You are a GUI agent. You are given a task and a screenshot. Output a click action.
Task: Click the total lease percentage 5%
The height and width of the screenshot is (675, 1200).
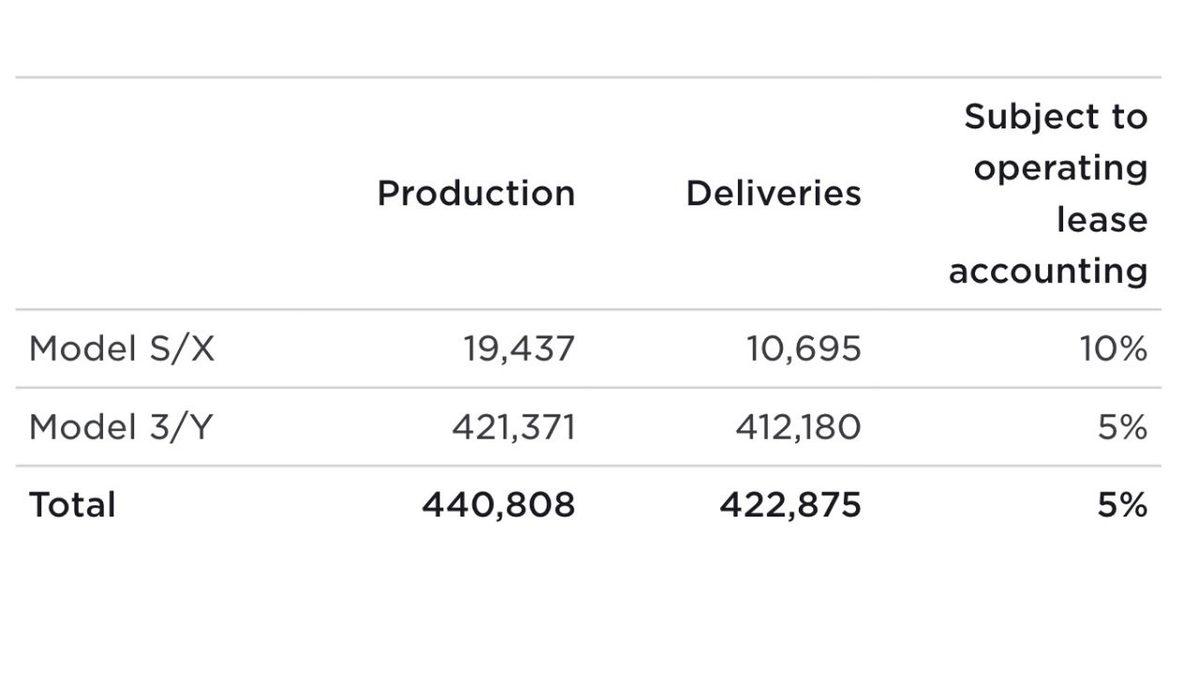(1122, 504)
